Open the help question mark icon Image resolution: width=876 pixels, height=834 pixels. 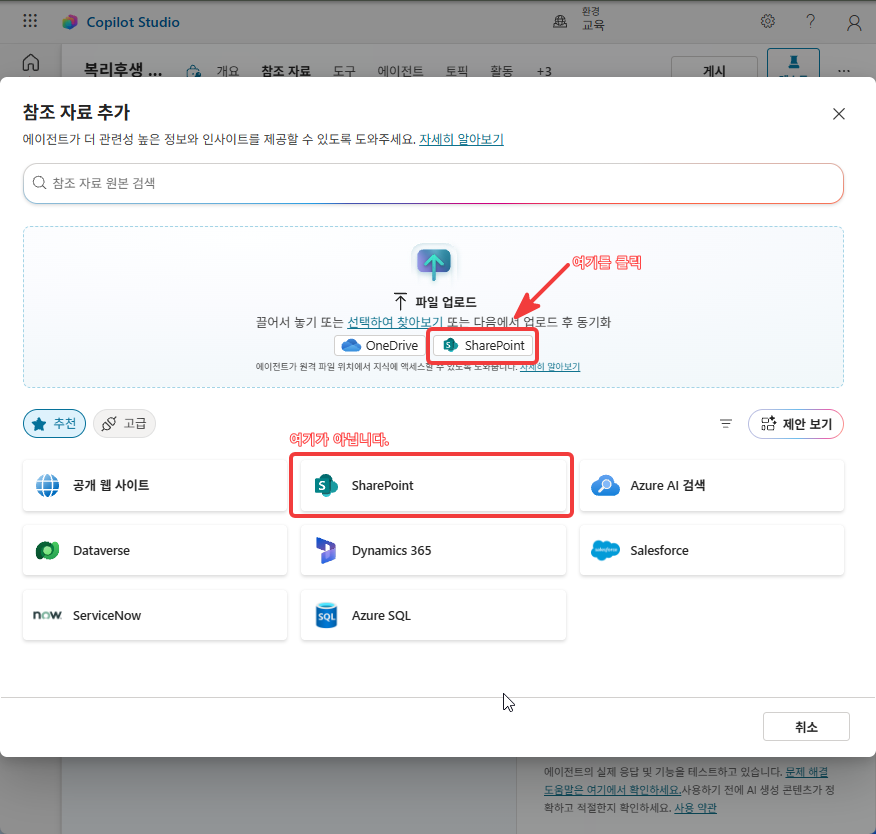click(x=811, y=21)
